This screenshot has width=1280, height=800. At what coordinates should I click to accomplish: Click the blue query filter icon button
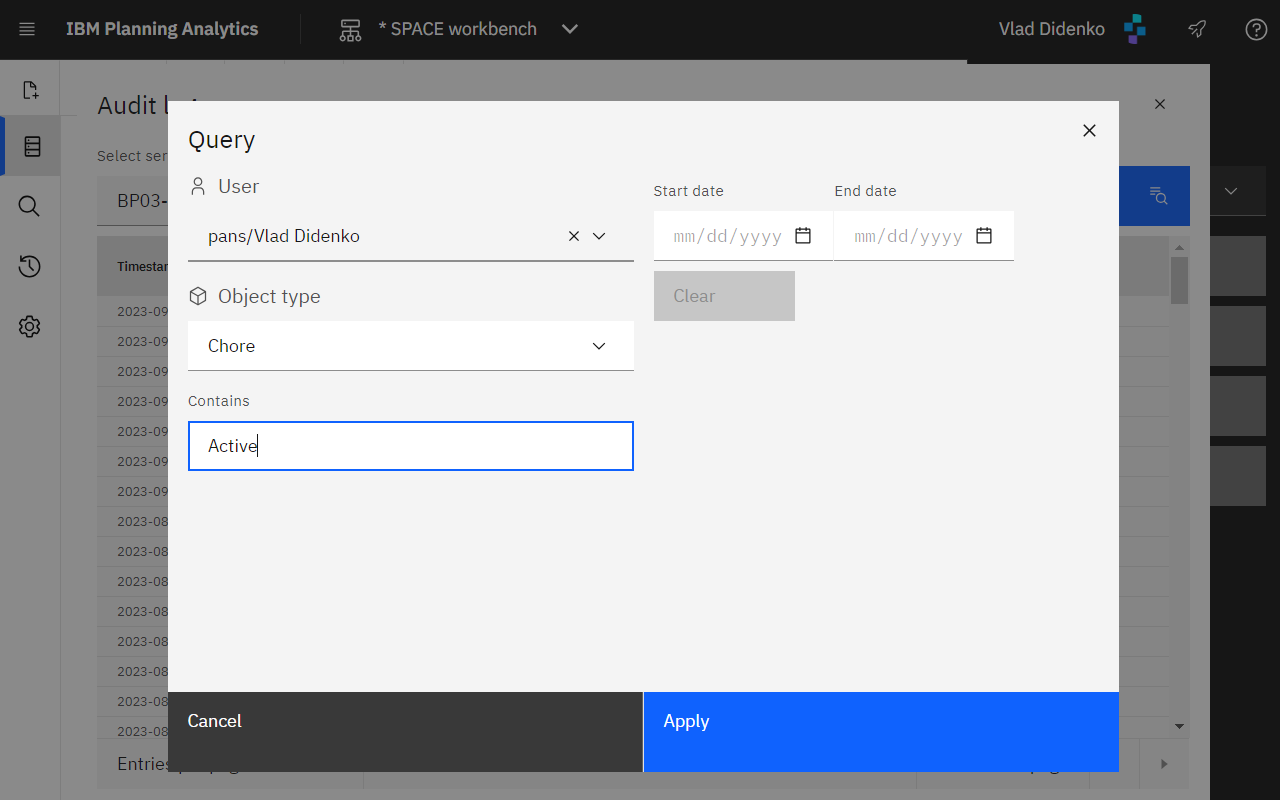pos(1158,195)
